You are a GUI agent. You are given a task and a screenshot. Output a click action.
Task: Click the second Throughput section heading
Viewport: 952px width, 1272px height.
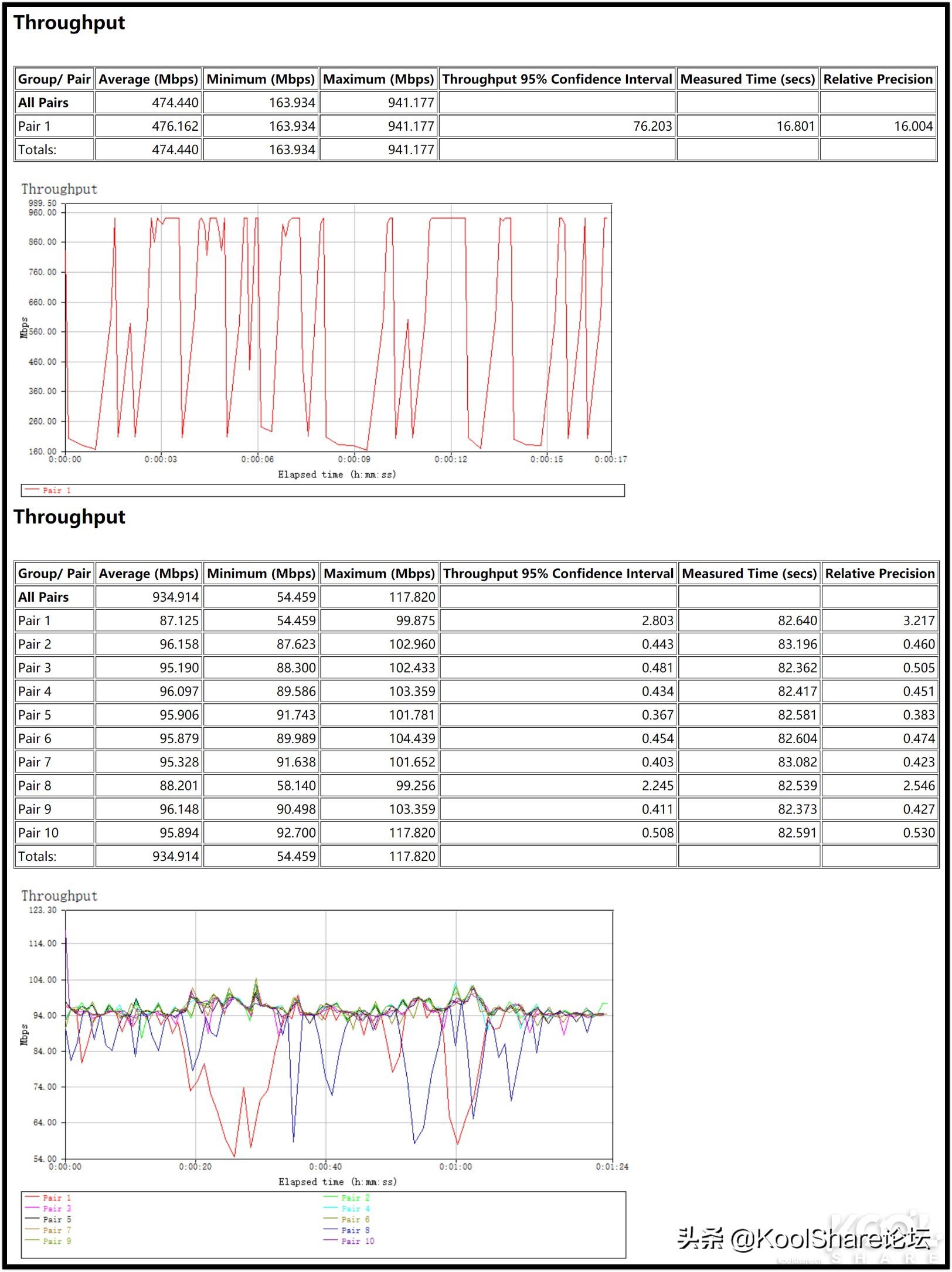(x=68, y=518)
